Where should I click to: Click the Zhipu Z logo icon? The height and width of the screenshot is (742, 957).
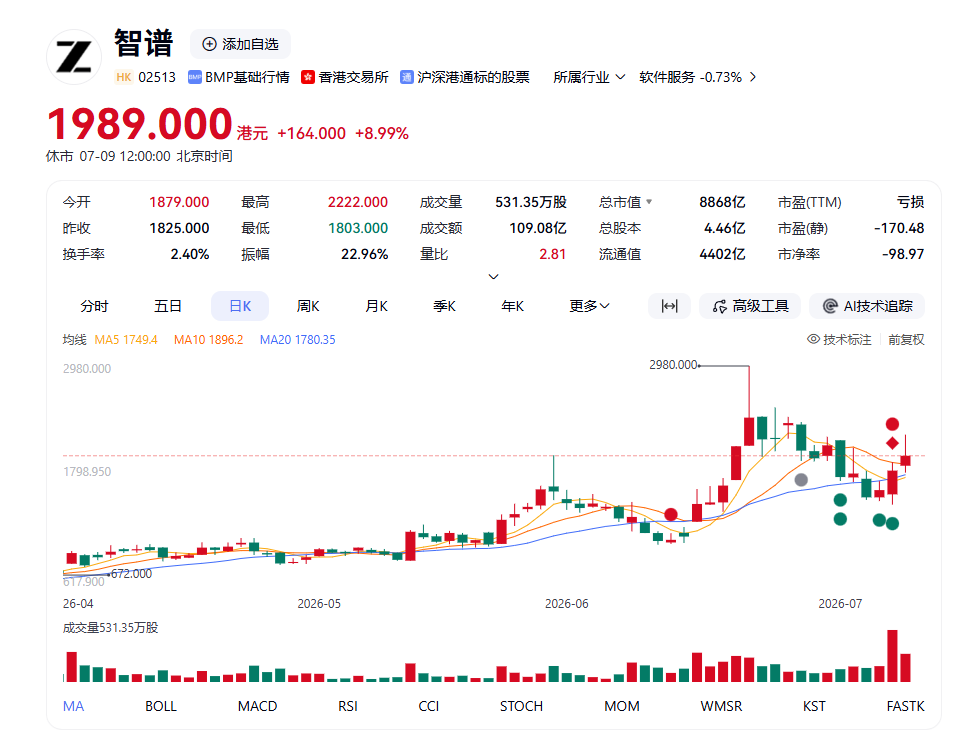tap(74, 57)
